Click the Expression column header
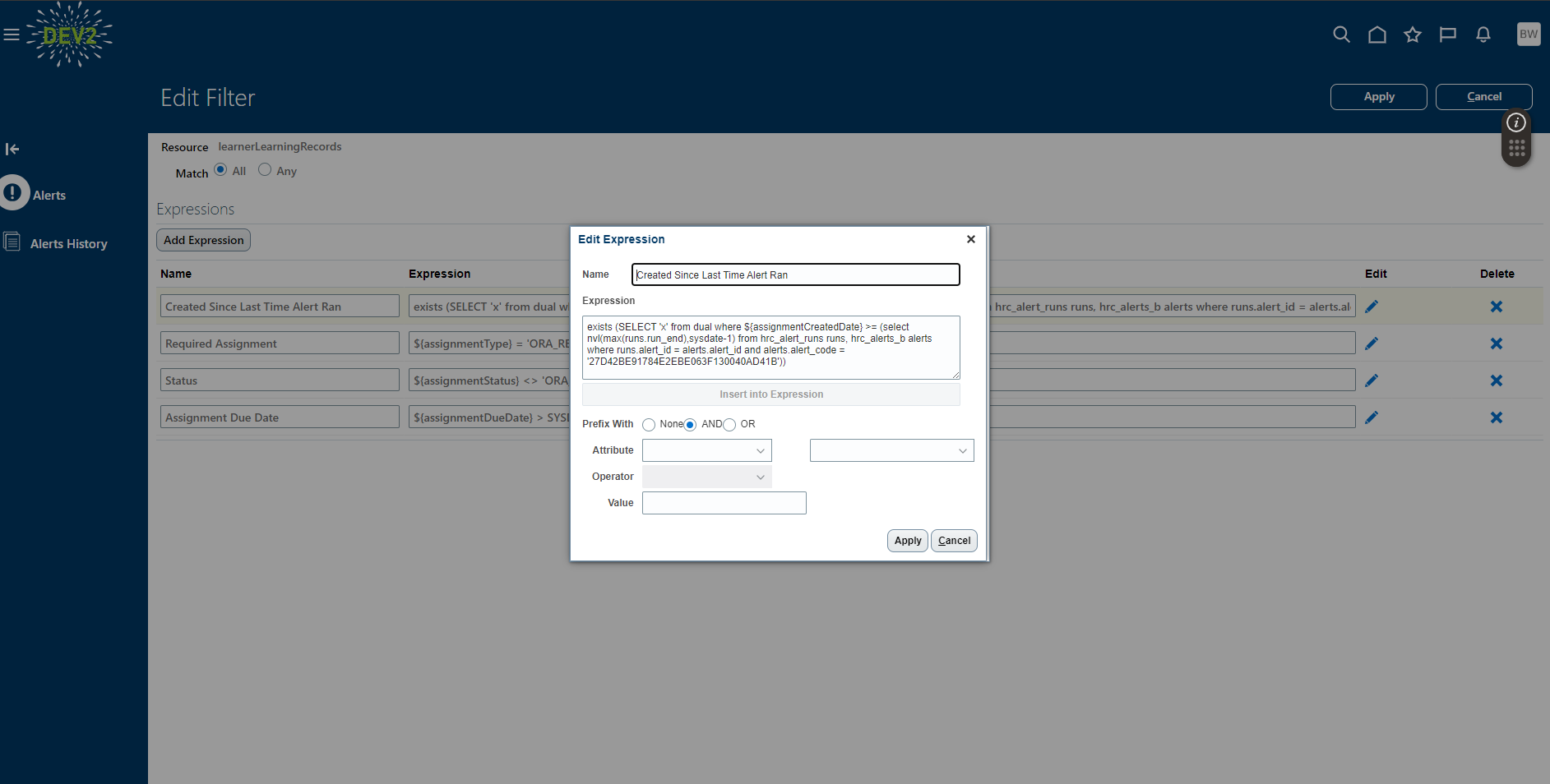The image size is (1550, 784). coord(440,274)
